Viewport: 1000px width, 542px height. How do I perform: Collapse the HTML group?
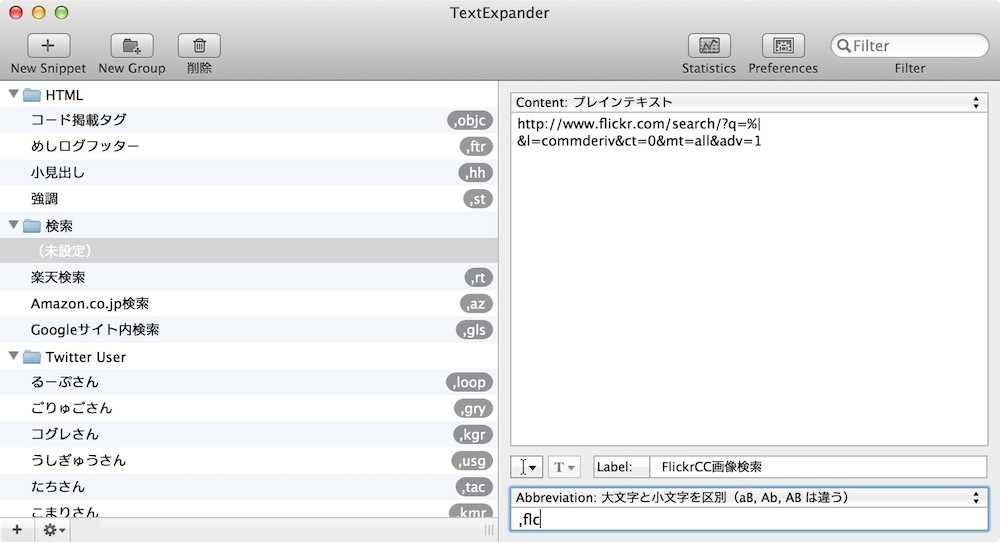coord(13,94)
